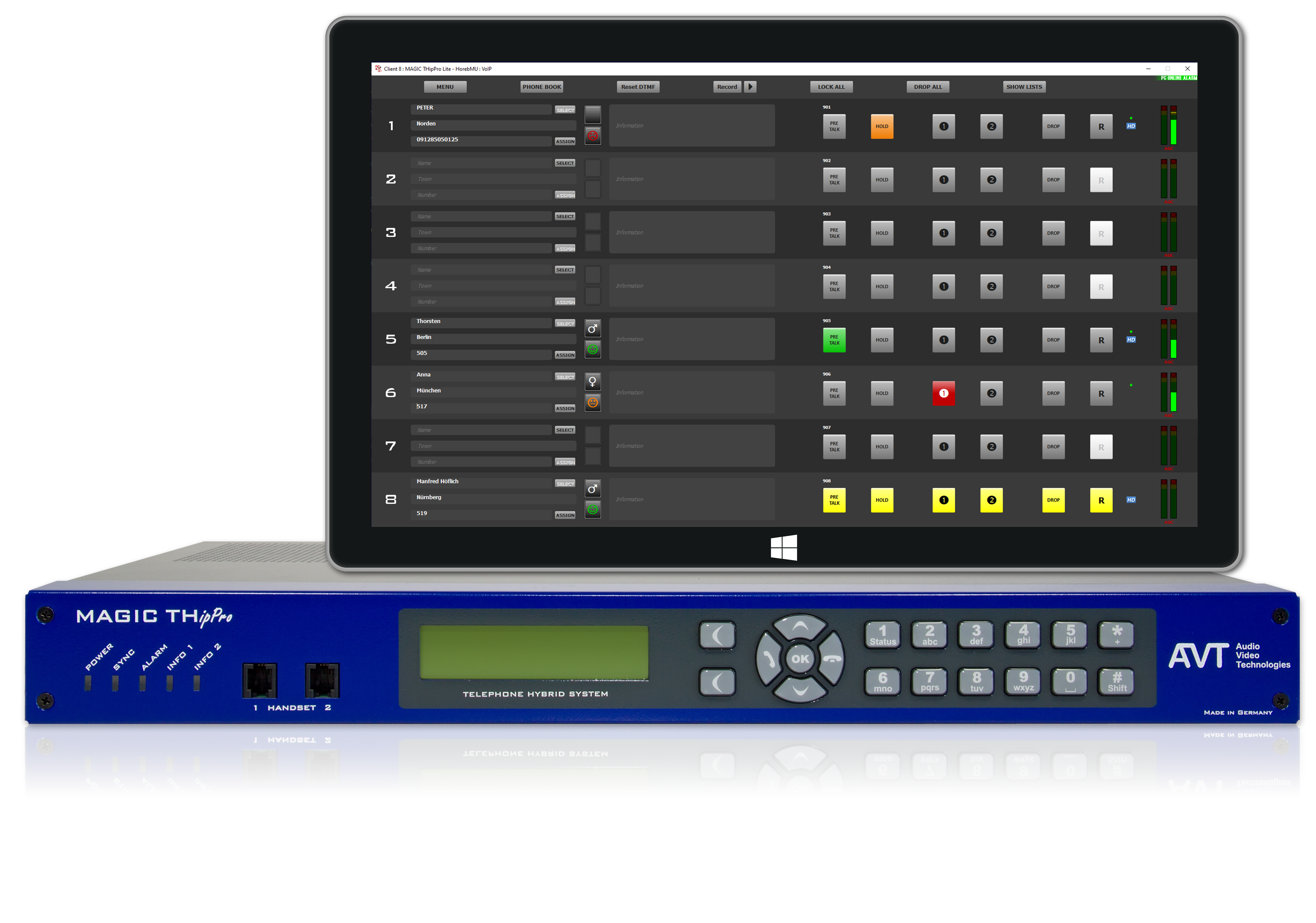This screenshot has height=923, width=1316.
Task: Click the HD indicator on line 1
Action: click(x=1130, y=126)
